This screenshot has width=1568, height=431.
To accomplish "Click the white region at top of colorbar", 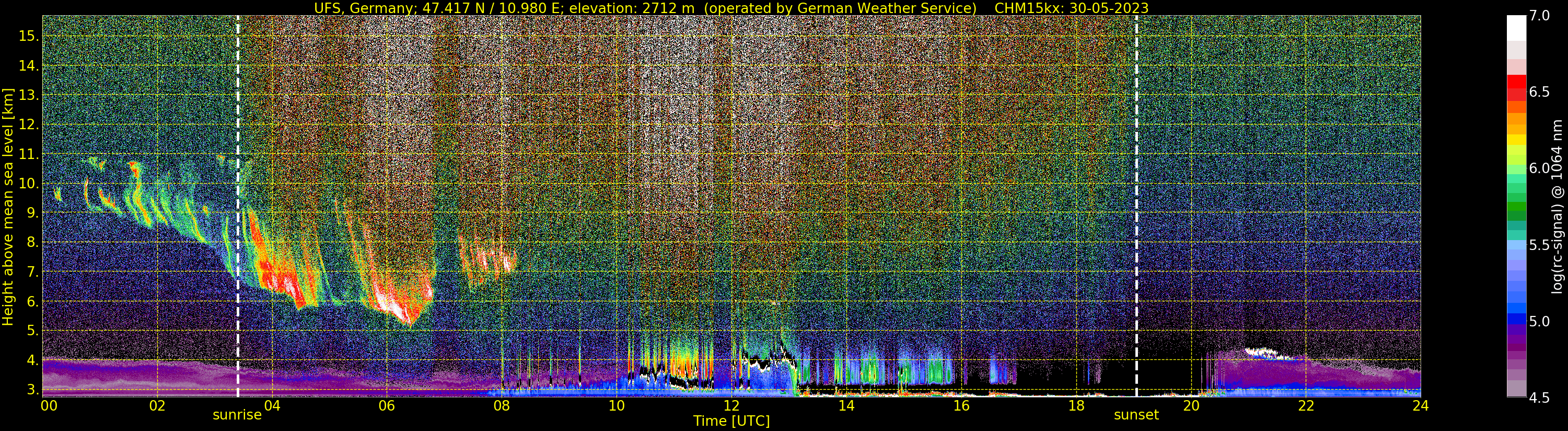I will click(x=1516, y=27).
